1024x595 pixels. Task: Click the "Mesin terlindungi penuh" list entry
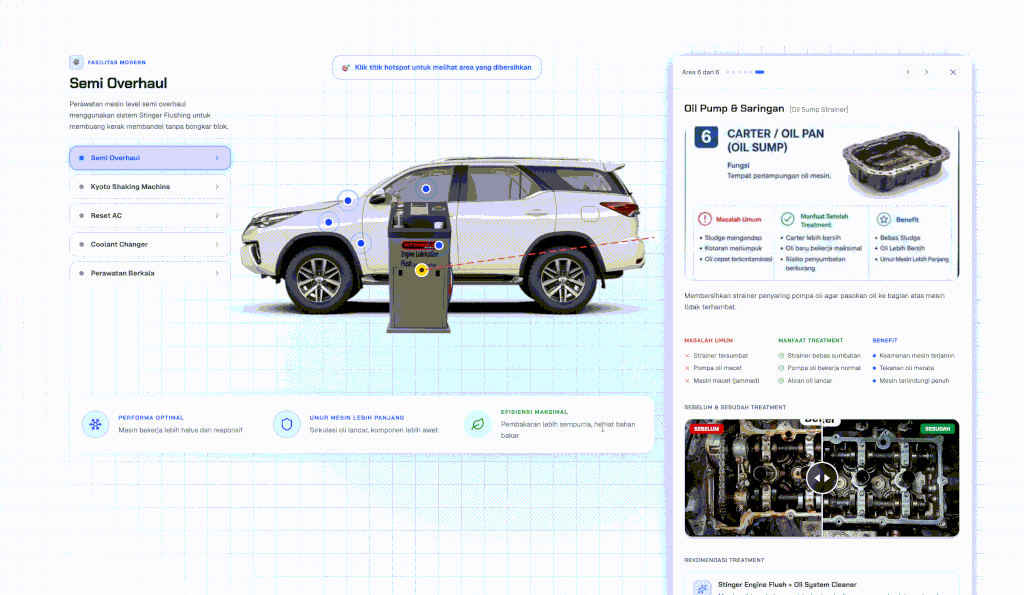coord(914,381)
